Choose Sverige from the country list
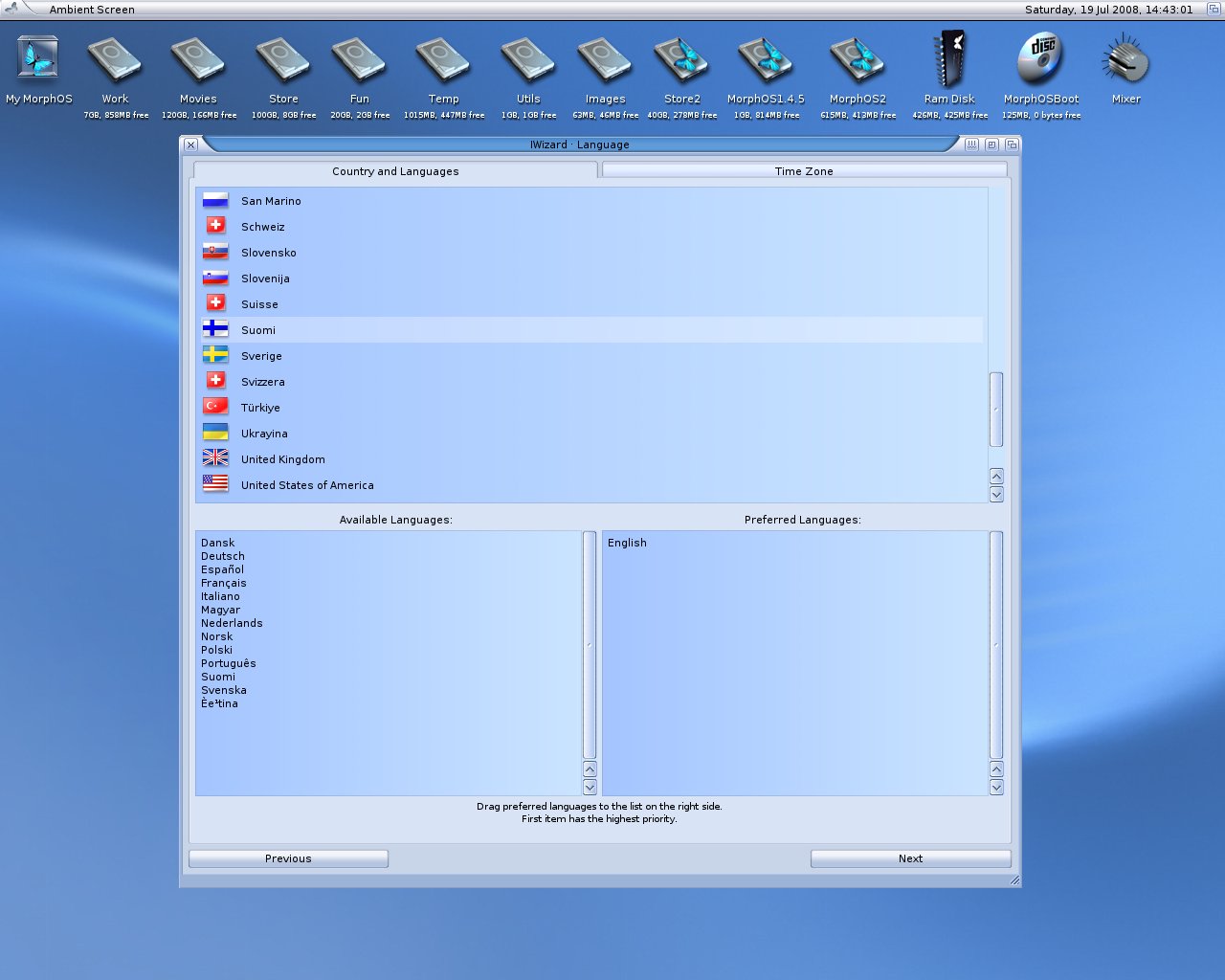Image resolution: width=1225 pixels, height=980 pixels. (261, 356)
